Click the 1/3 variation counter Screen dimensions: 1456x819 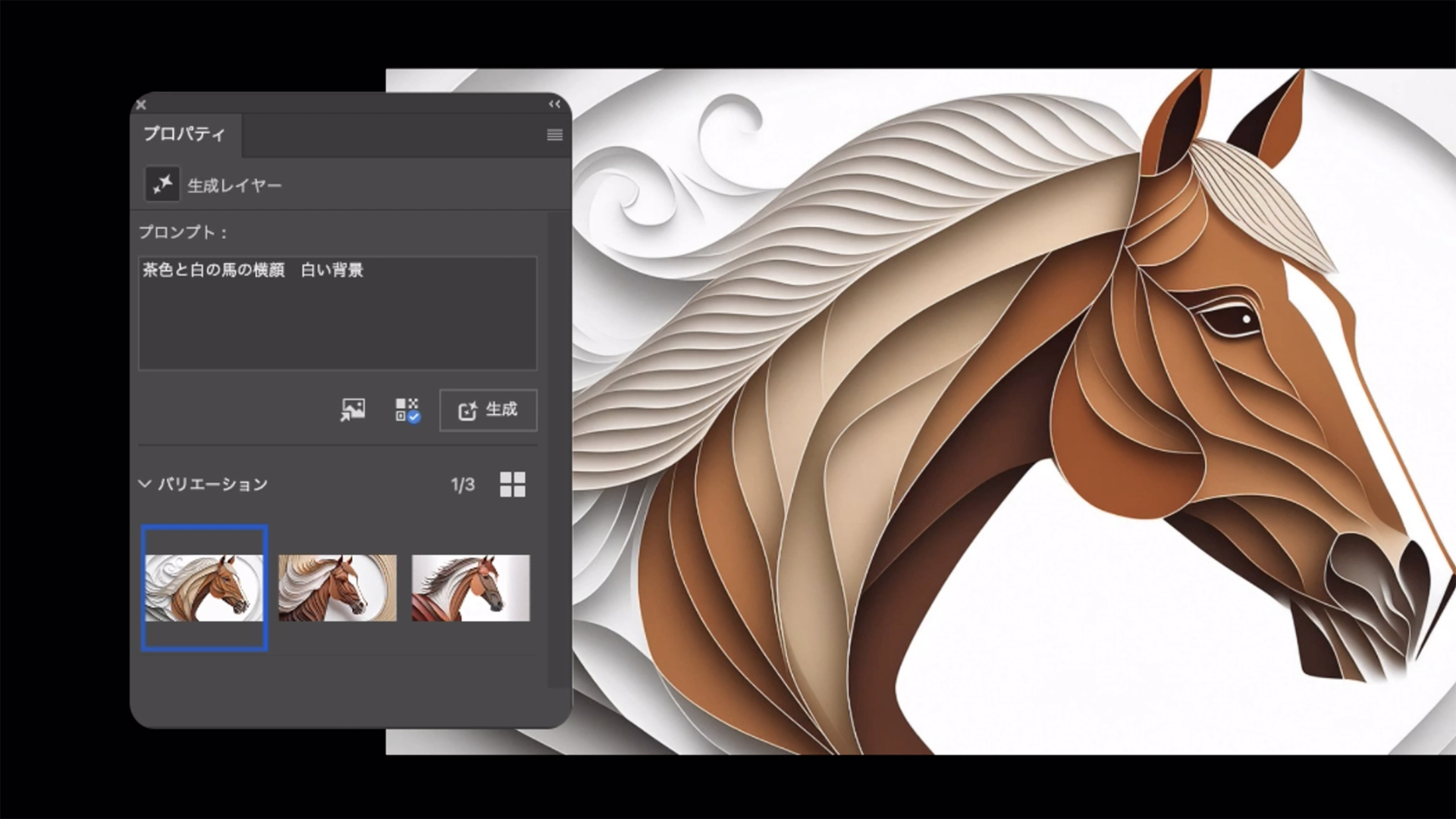click(x=463, y=485)
